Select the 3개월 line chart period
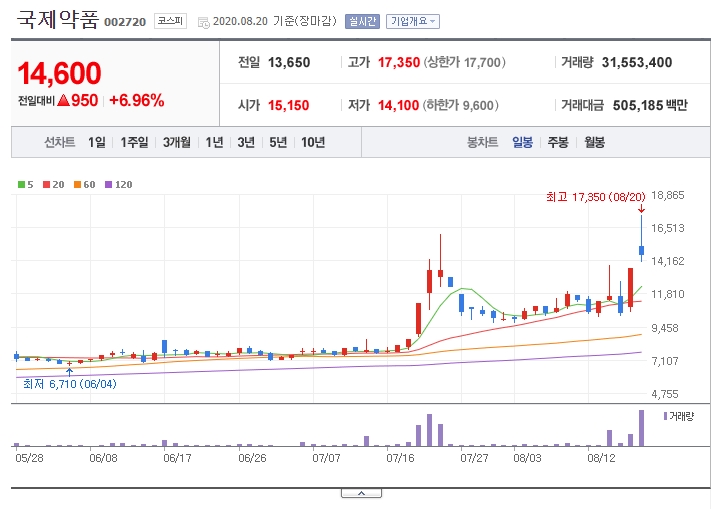The width and height of the screenshot is (711, 509). (x=176, y=142)
